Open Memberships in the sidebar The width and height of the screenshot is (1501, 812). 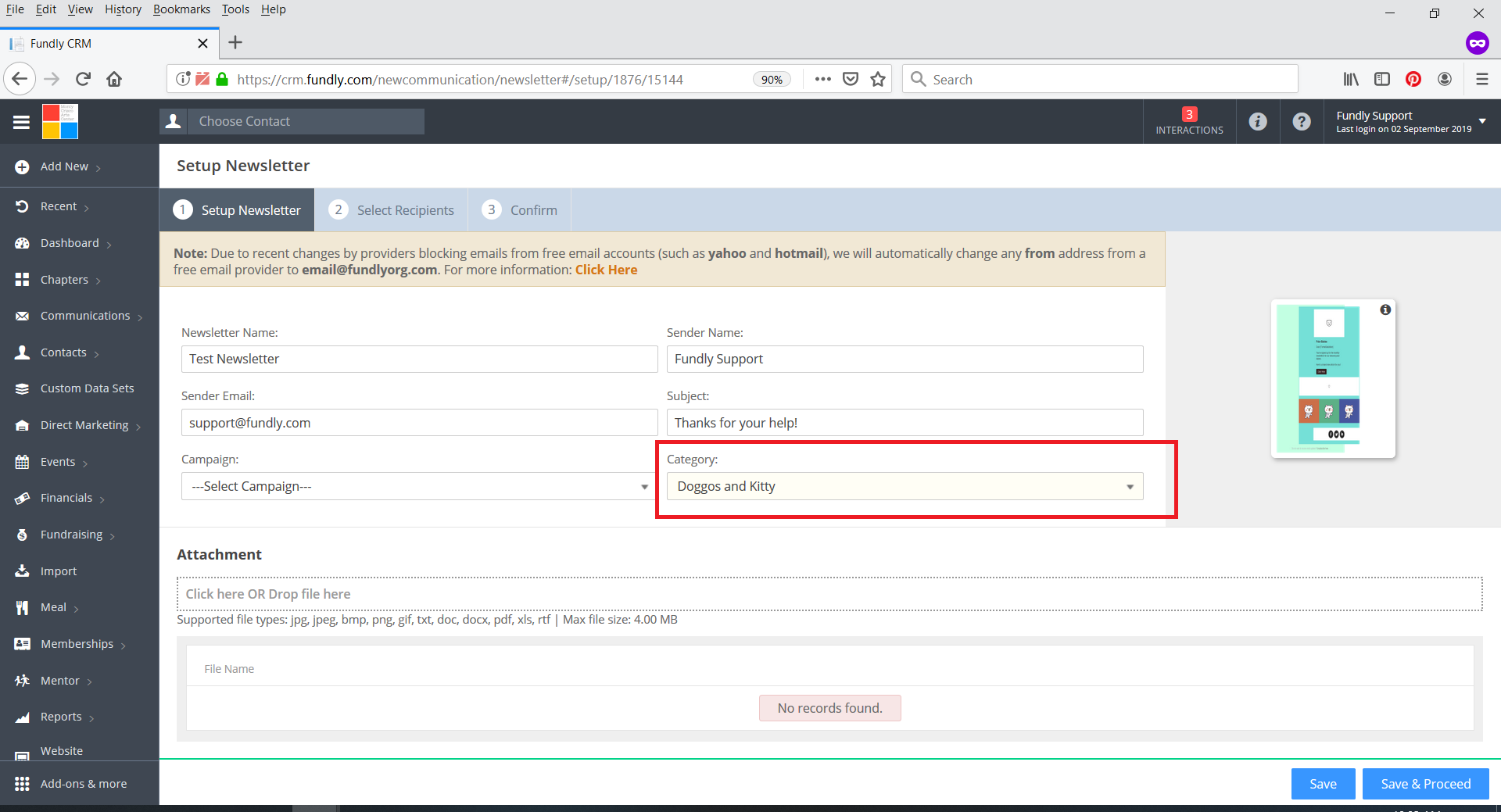(x=77, y=644)
